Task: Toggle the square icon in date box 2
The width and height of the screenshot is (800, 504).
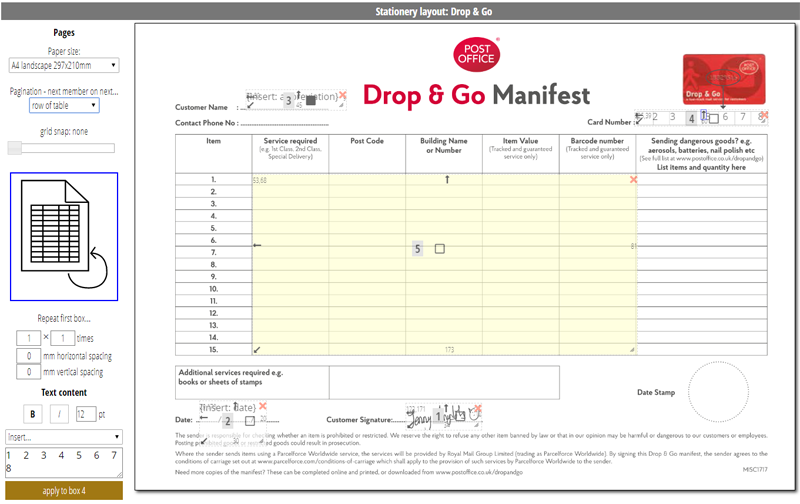Action: click(249, 421)
